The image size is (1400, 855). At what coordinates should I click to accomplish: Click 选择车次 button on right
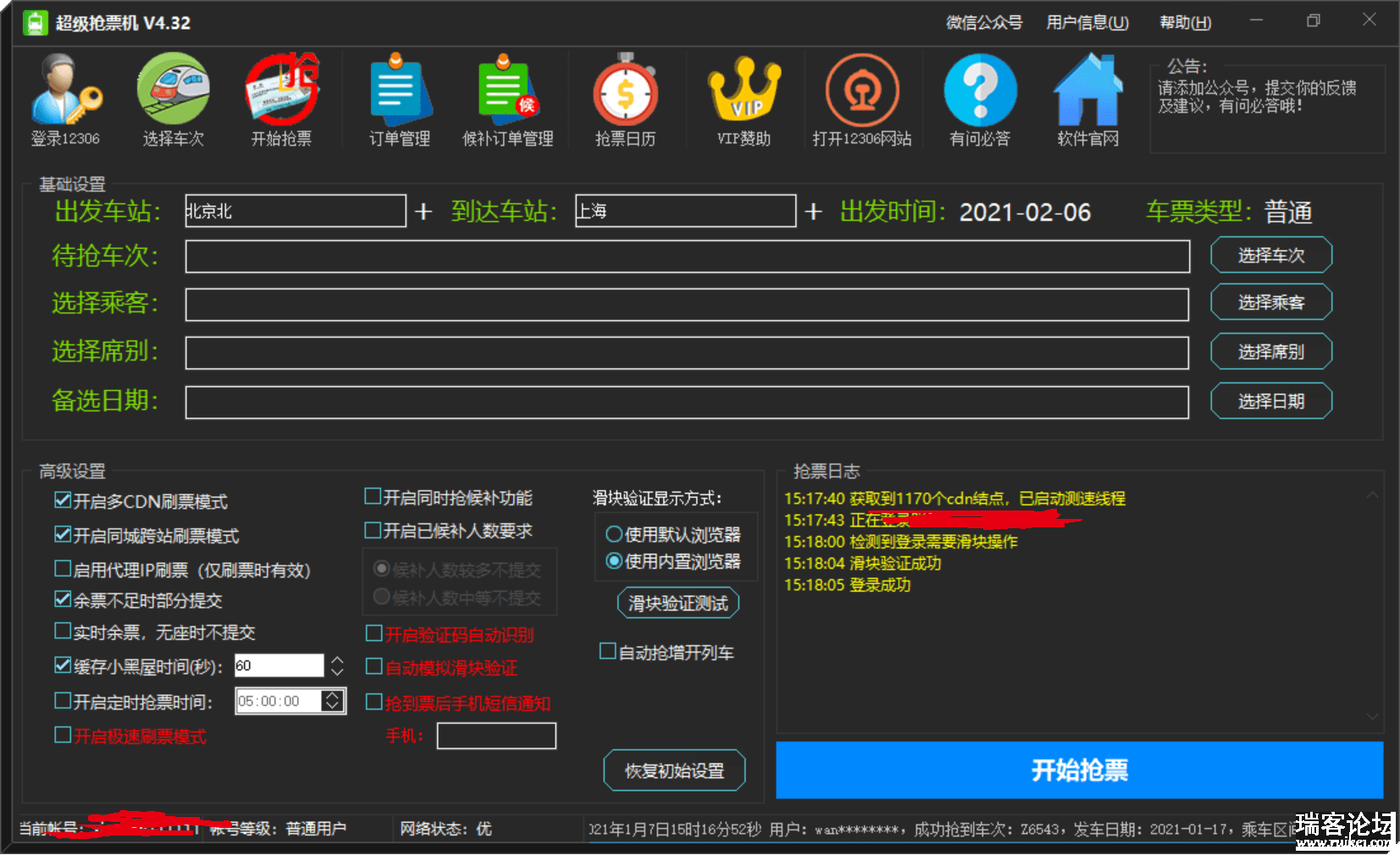(1271, 256)
